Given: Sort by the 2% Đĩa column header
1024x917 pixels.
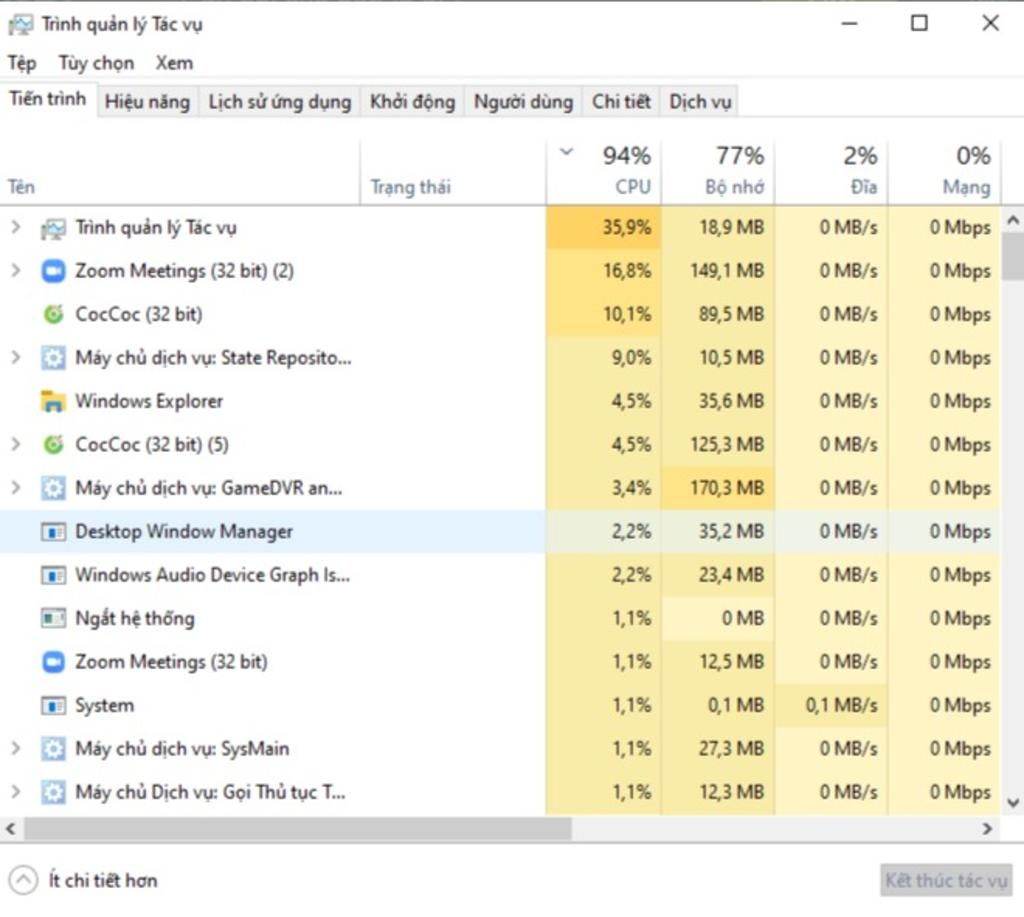Looking at the screenshot, I should 831,172.
